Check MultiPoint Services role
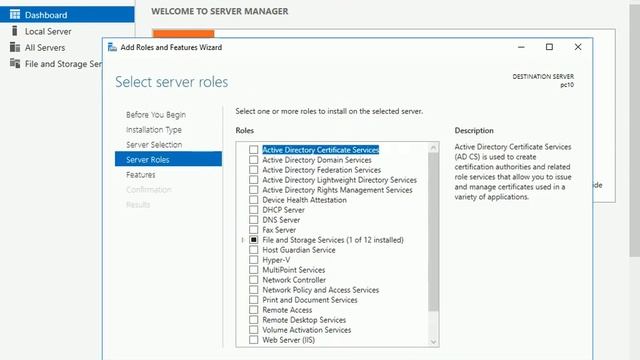The height and width of the screenshot is (360, 640). tap(253, 270)
